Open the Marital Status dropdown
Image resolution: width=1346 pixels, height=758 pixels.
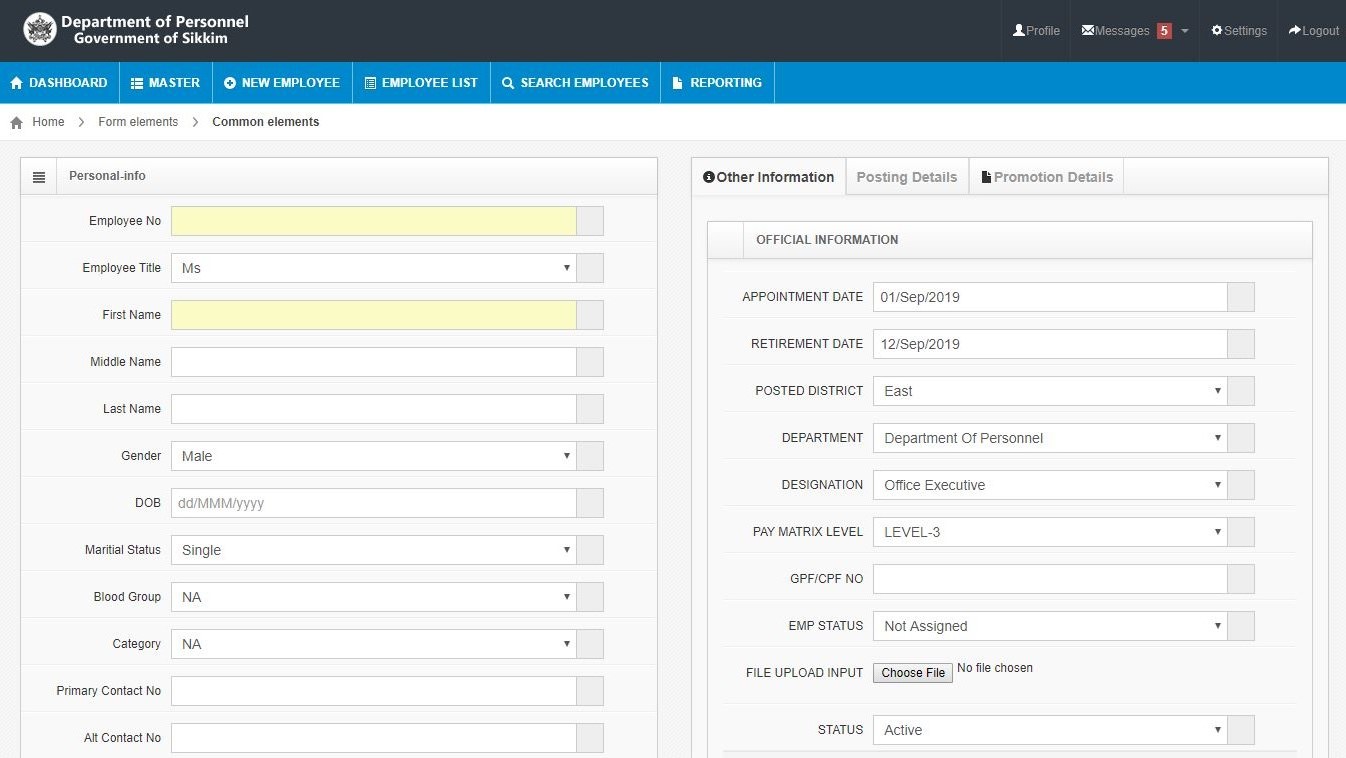(x=374, y=550)
